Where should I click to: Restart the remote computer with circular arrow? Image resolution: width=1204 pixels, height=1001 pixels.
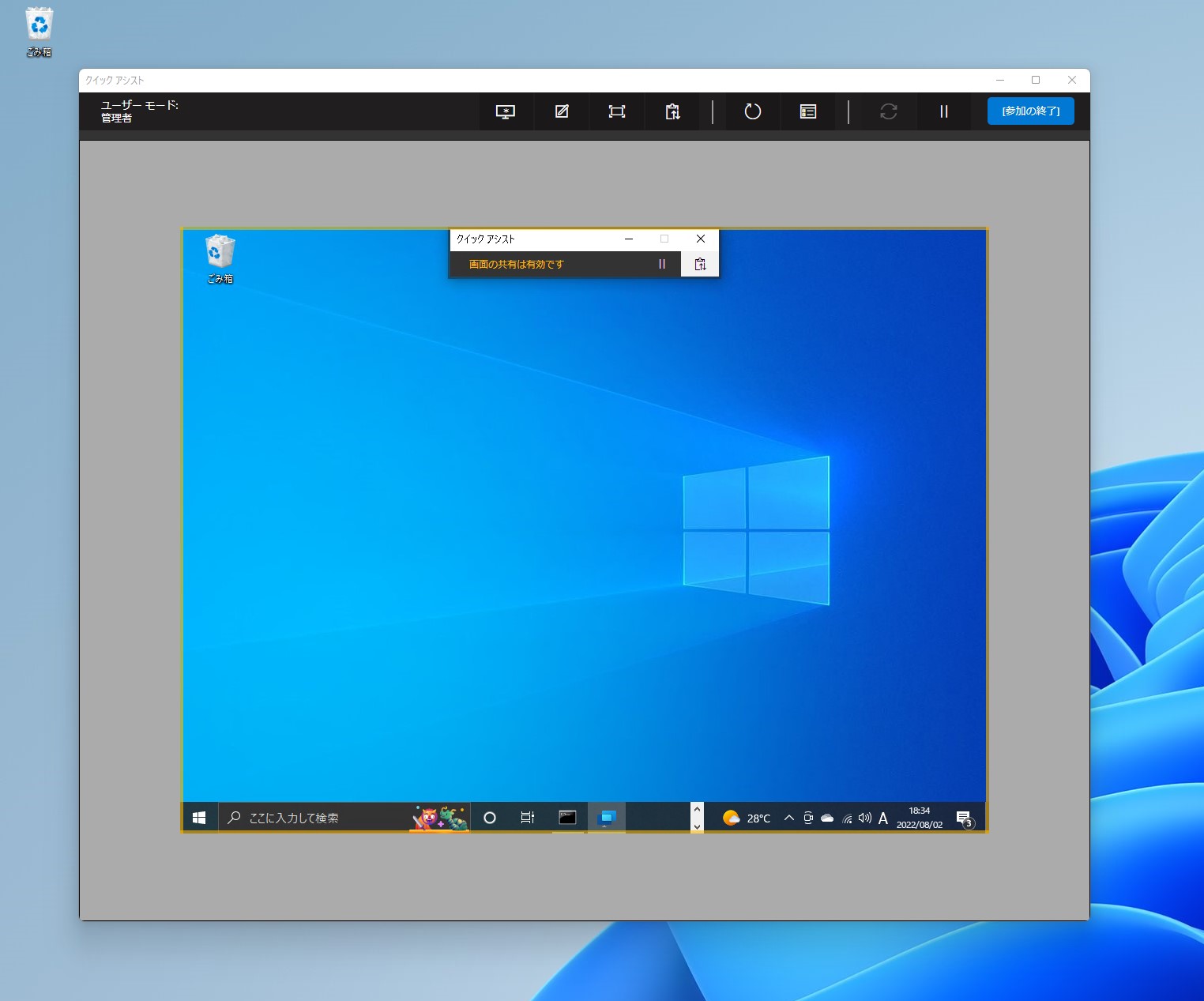click(753, 111)
